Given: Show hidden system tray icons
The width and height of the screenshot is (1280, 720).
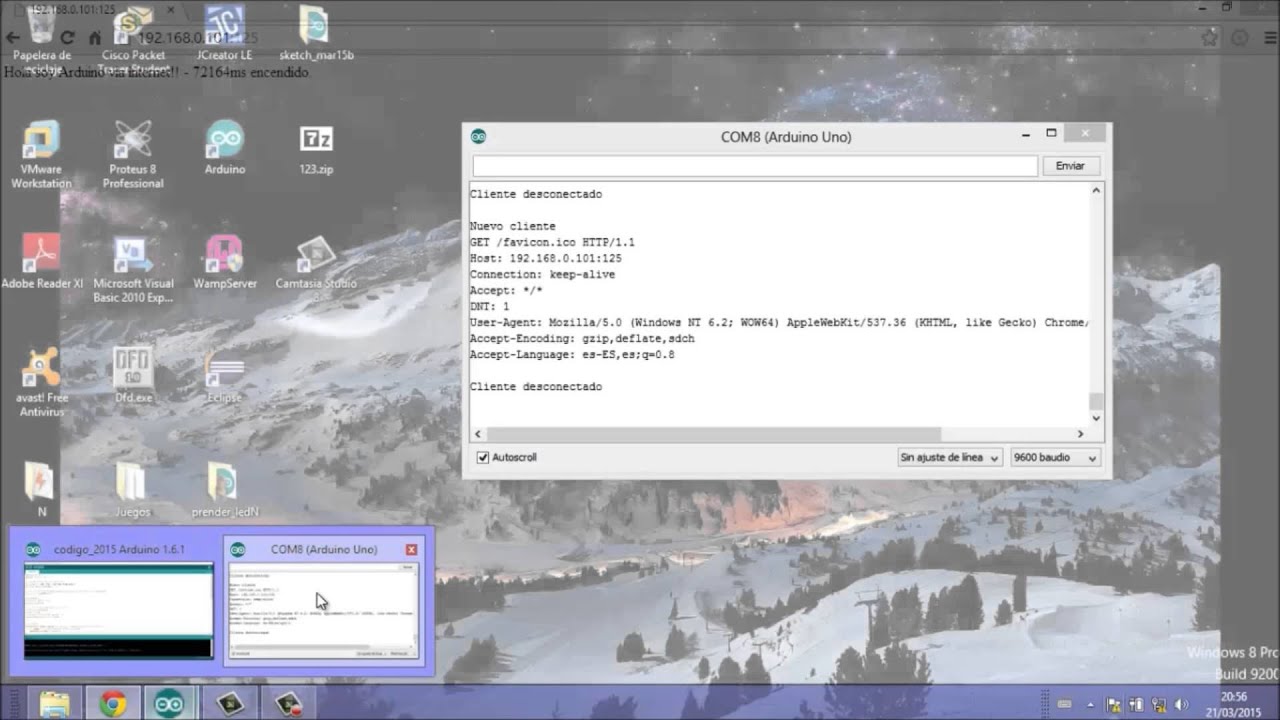Looking at the screenshot, I should (x=1090, y=704).
